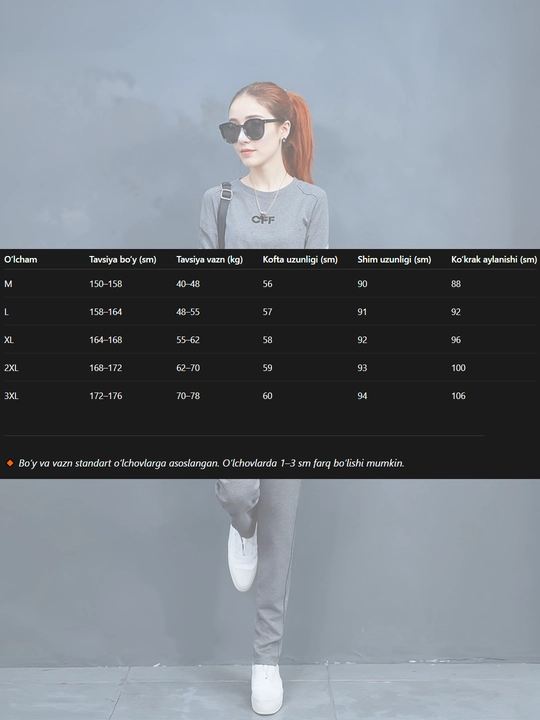Click chest value 100
The width and height of the screenshot is (540, 720).
tap(458, 368)
